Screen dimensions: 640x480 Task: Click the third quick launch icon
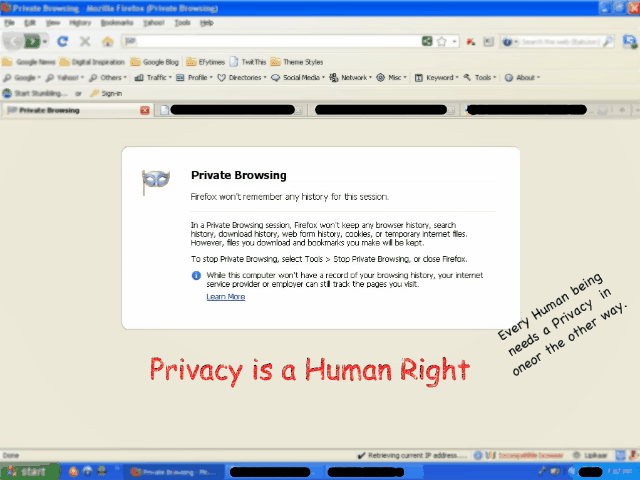pos(102,472)
